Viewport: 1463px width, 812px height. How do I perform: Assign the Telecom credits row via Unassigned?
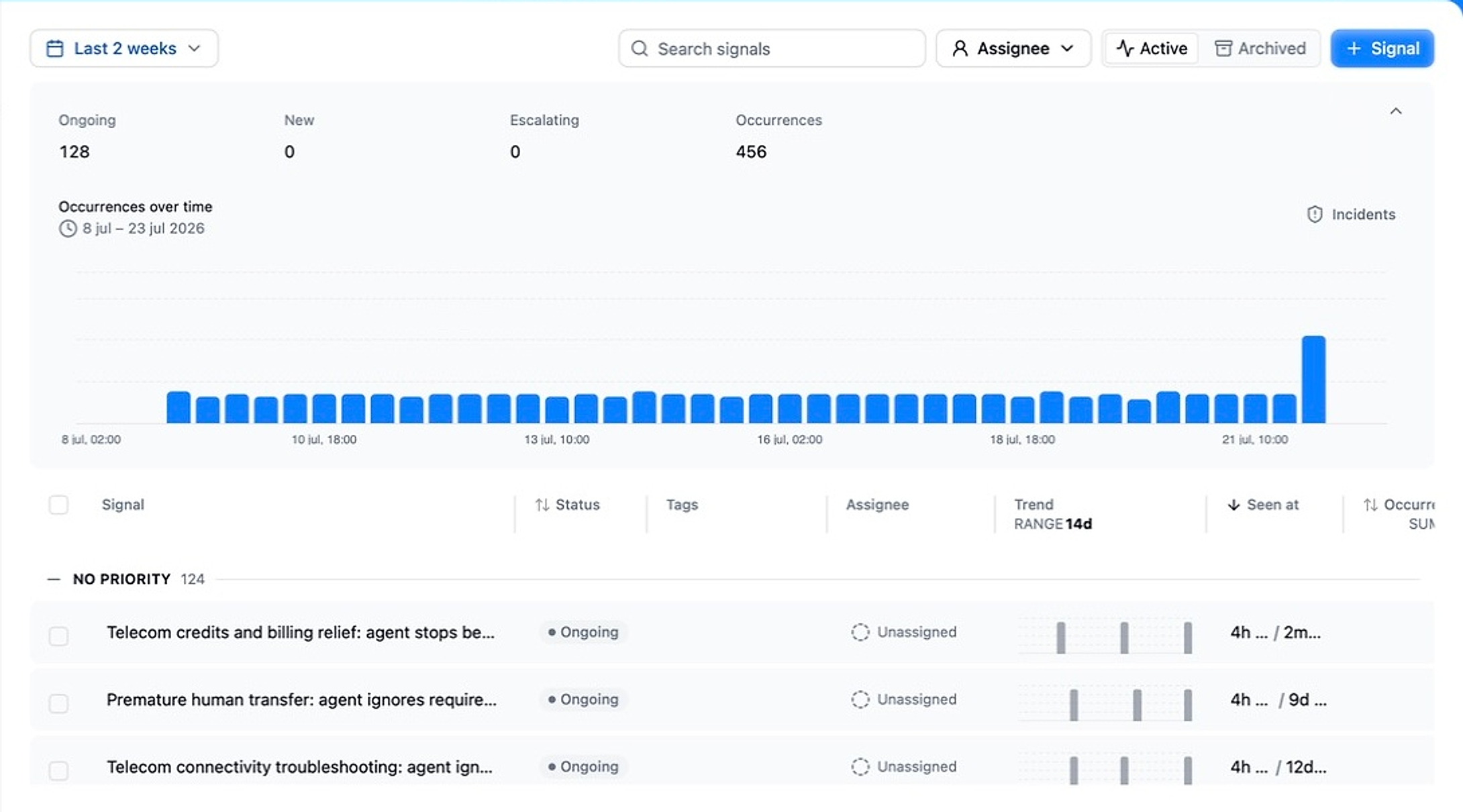pyautogui.click(x=904, y=632)
